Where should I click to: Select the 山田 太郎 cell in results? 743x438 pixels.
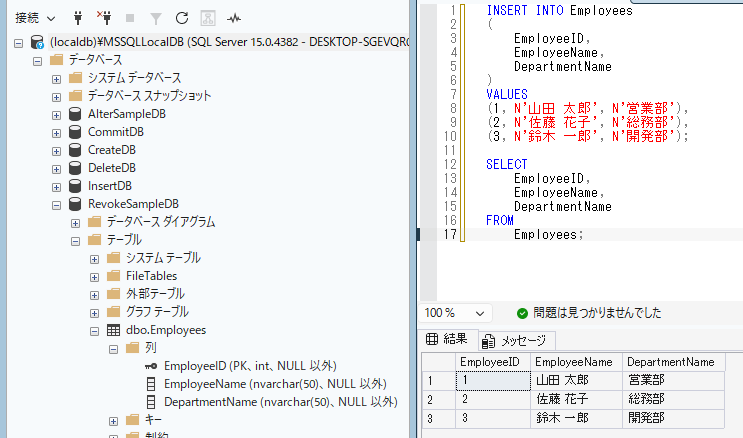tap(576, 381)
